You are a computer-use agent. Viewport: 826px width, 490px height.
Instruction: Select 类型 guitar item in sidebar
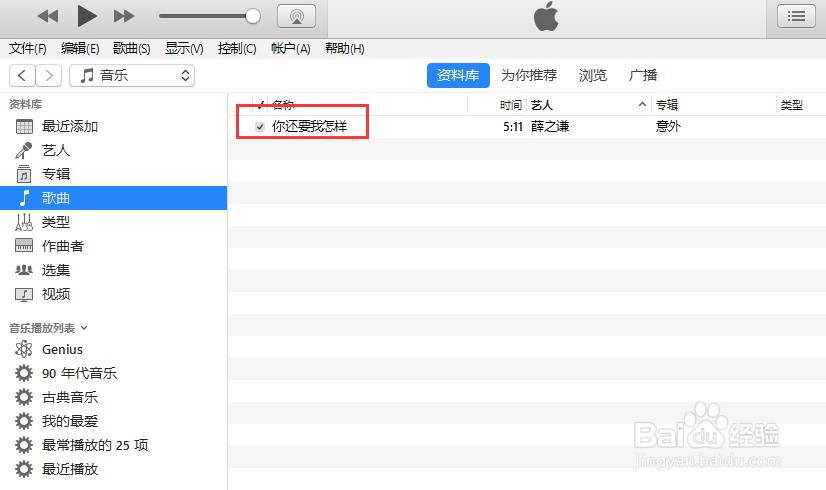tap(113, 222)
